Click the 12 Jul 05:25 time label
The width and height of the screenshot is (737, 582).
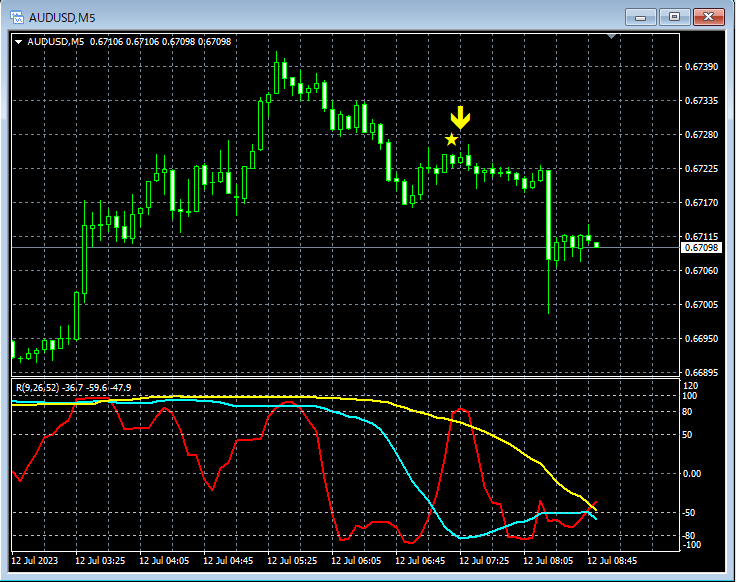click(292, 561)
